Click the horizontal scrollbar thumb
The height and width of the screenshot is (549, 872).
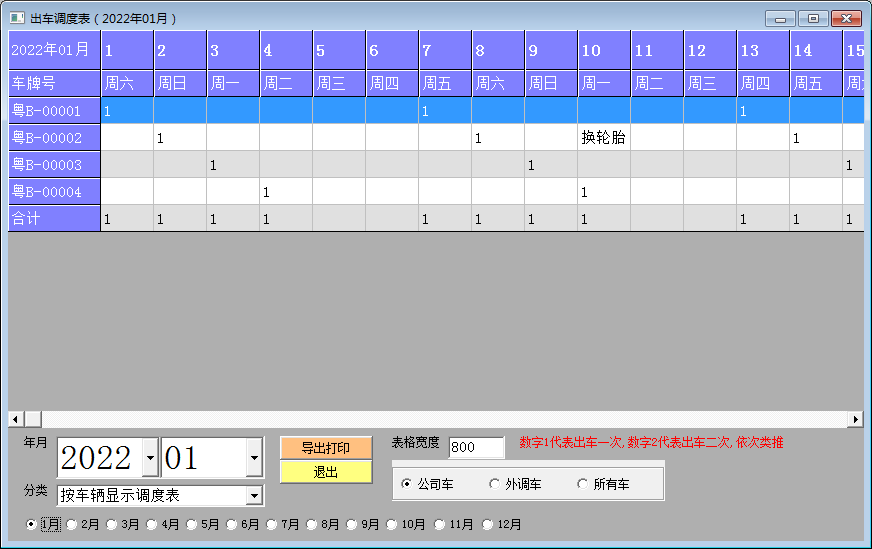tap(33, 419)
